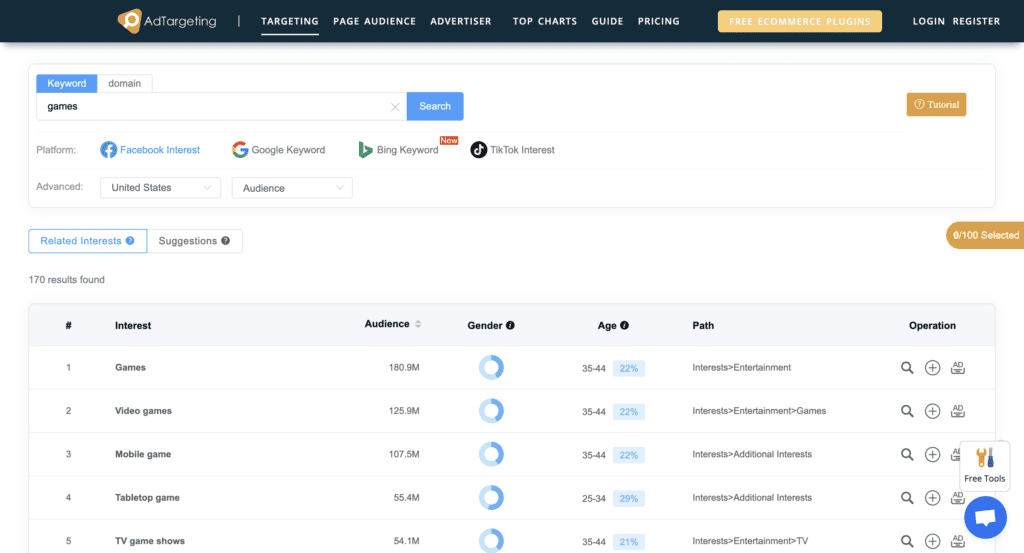1024x553 pixels.
Task: Open PRICING navigation item
Action: 658,22
